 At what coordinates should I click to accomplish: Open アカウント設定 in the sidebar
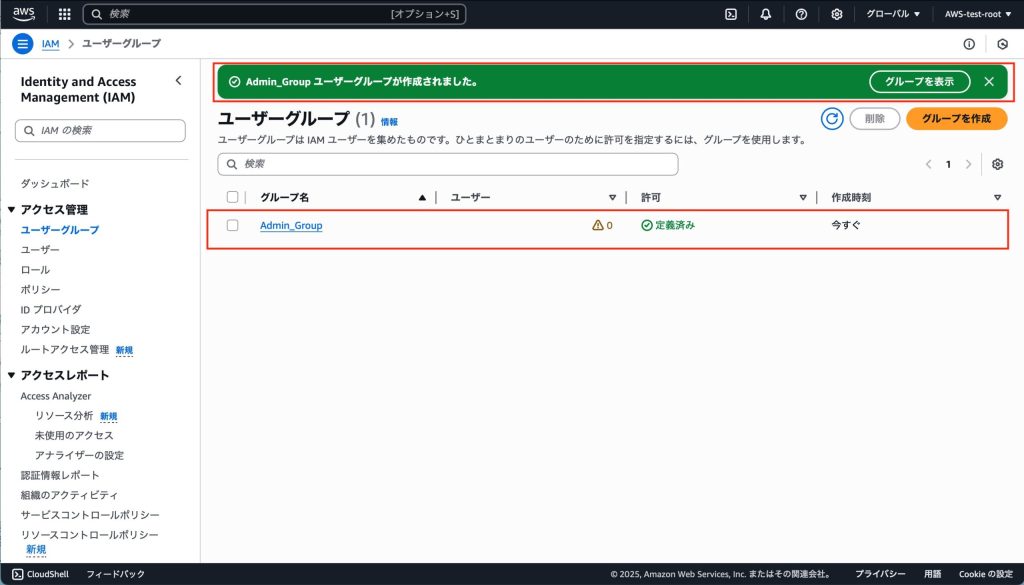56,330
